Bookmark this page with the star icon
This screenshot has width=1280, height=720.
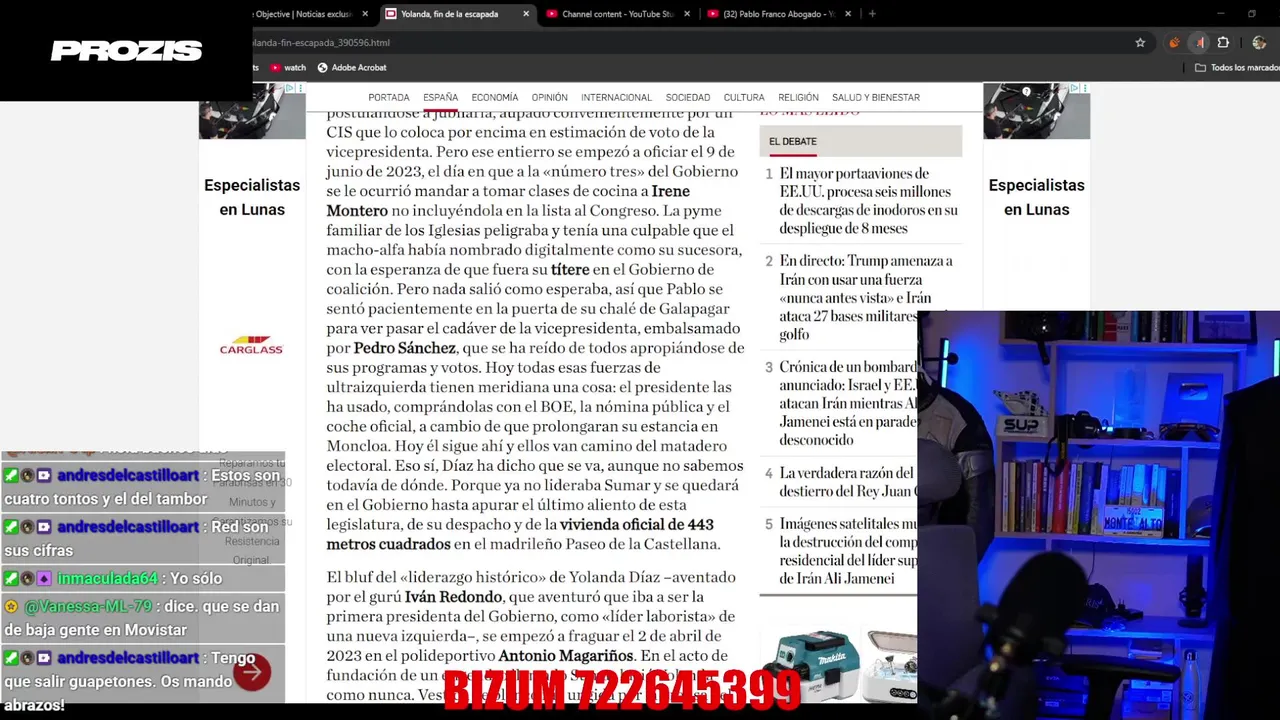1140,43
